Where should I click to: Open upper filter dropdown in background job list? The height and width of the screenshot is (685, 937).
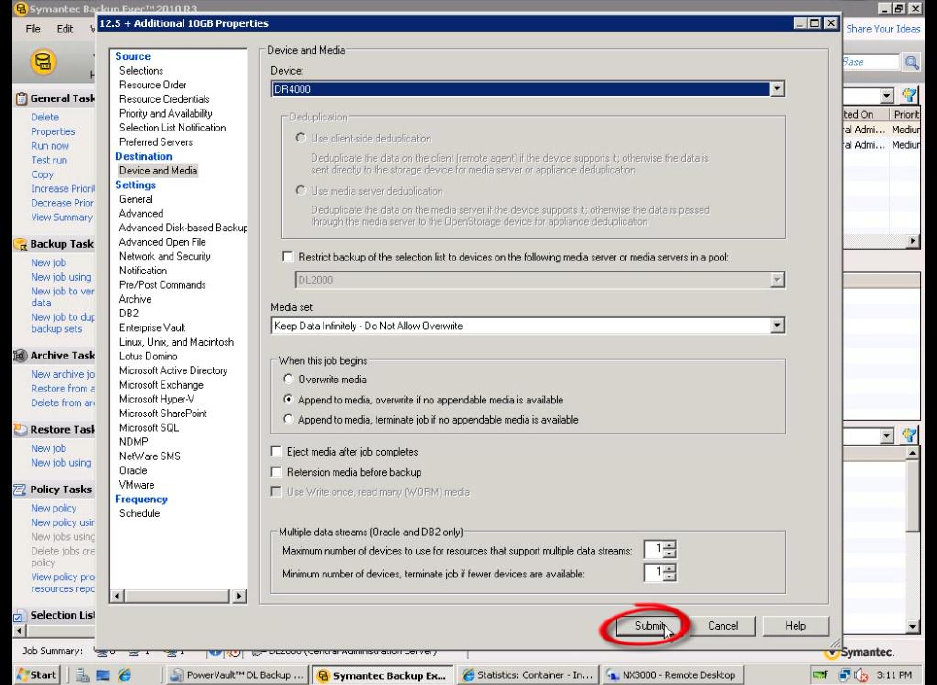click(x=887, y=96)
